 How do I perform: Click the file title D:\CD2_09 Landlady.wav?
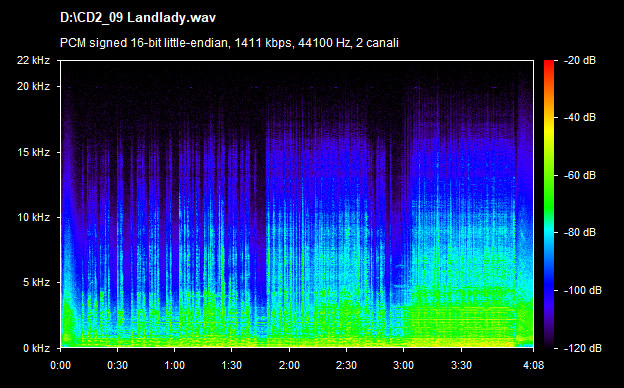pyautogui.click(x=138, y=18)
